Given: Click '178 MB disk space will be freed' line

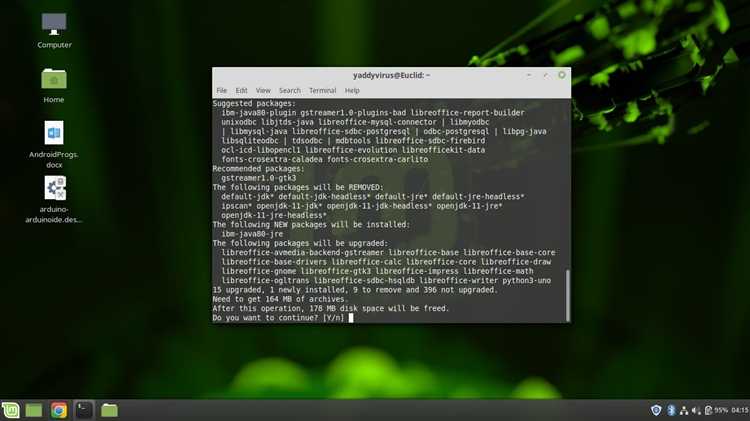Looking at the screenshot, I should pyautogui.click(x=331, y=309).
